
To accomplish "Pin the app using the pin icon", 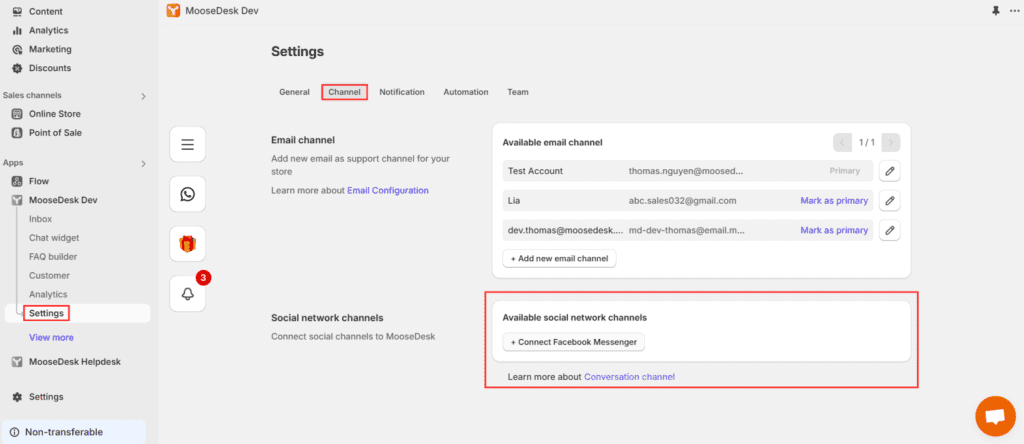I will point(995,11).
